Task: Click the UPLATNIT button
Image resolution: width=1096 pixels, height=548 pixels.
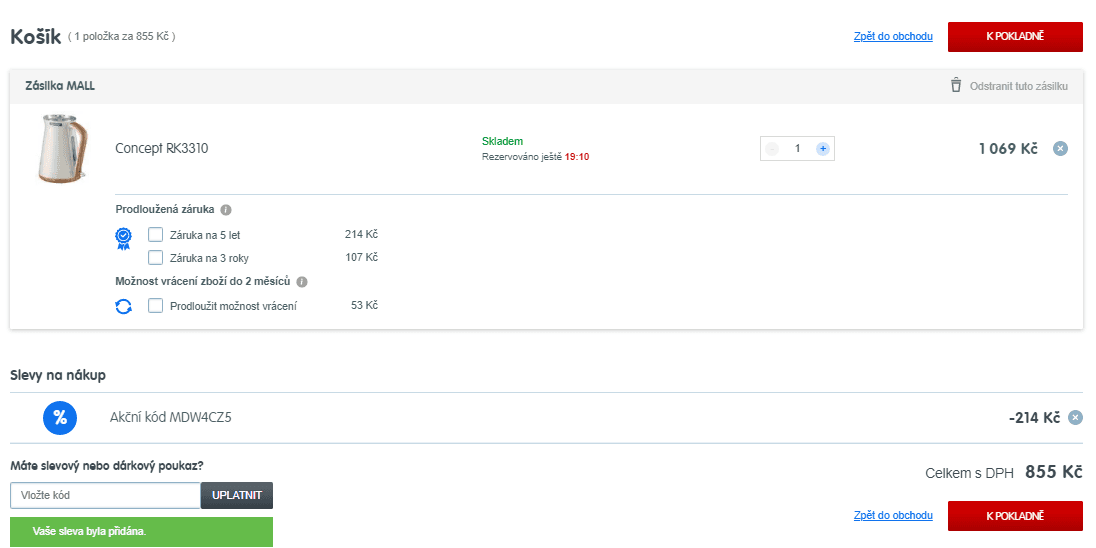Action: (237, 496)
